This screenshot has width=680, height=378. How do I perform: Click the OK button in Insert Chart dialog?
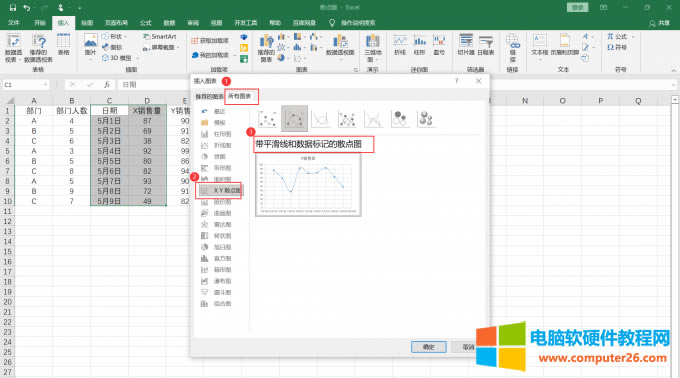click(428, 347)
